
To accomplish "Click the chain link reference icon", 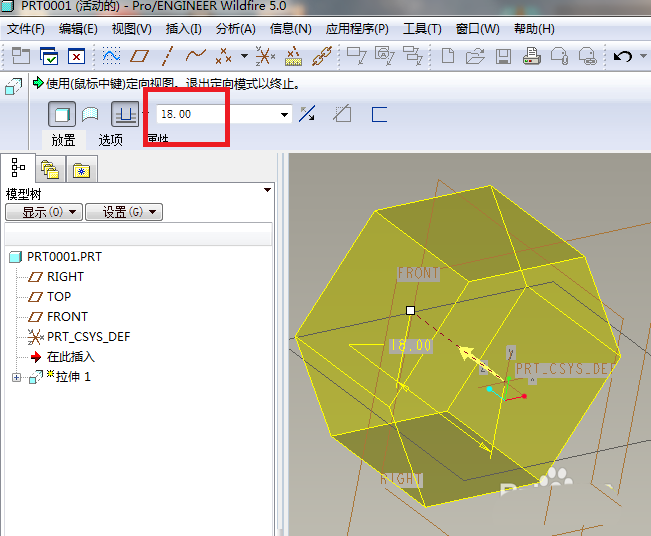I will click(322, 56).
